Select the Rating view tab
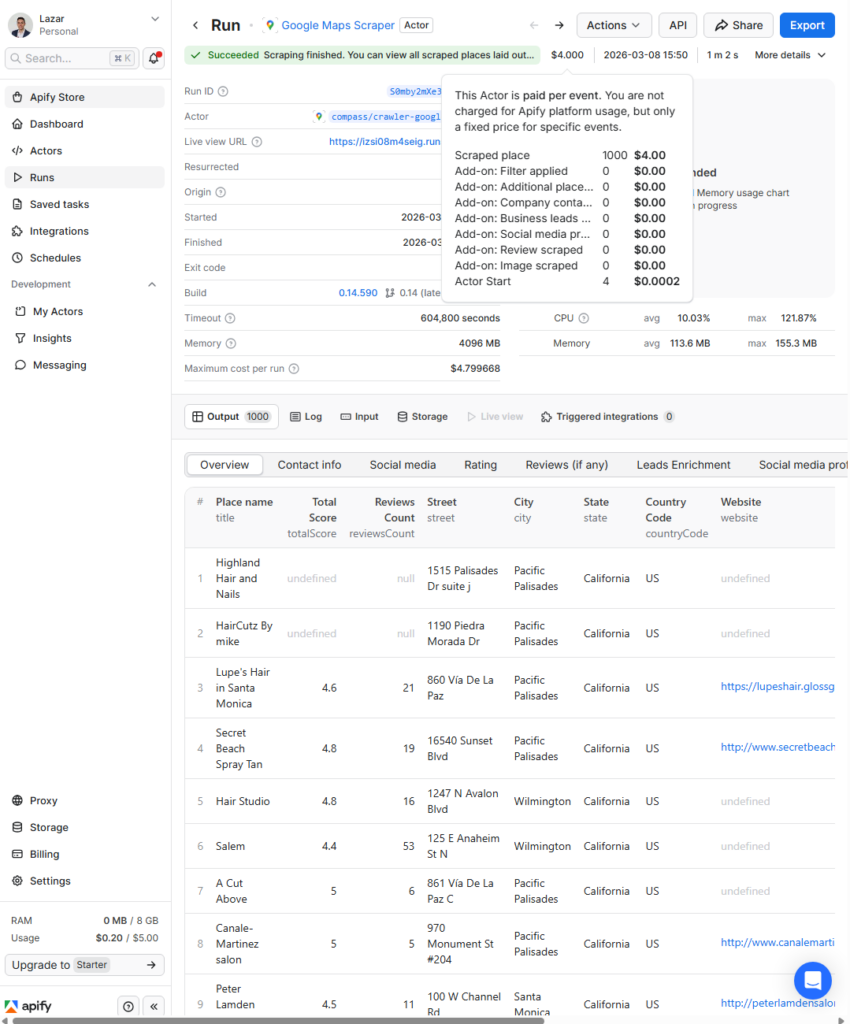 [x=480, y=465]
